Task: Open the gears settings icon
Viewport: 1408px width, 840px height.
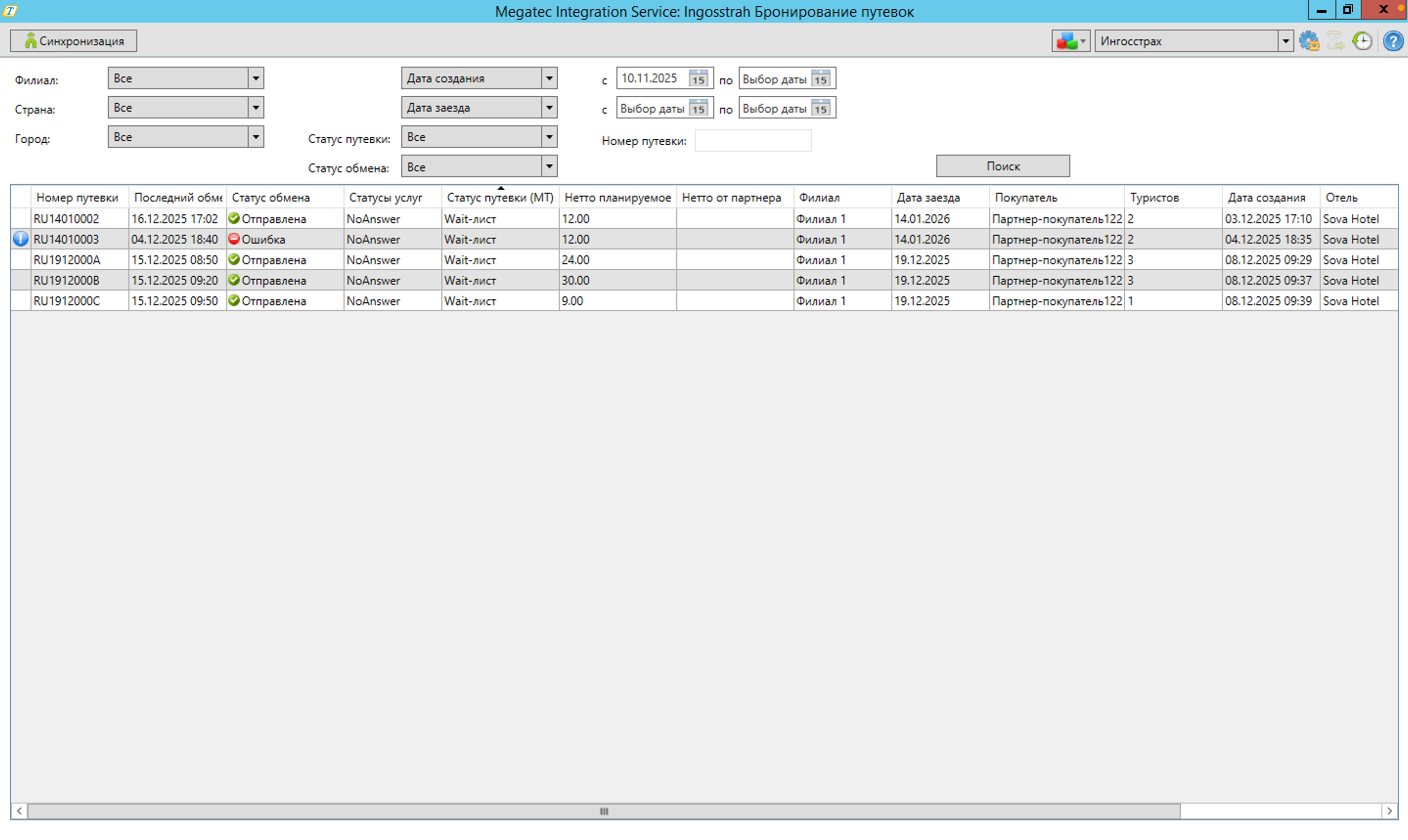Action: click(1309, 42)
